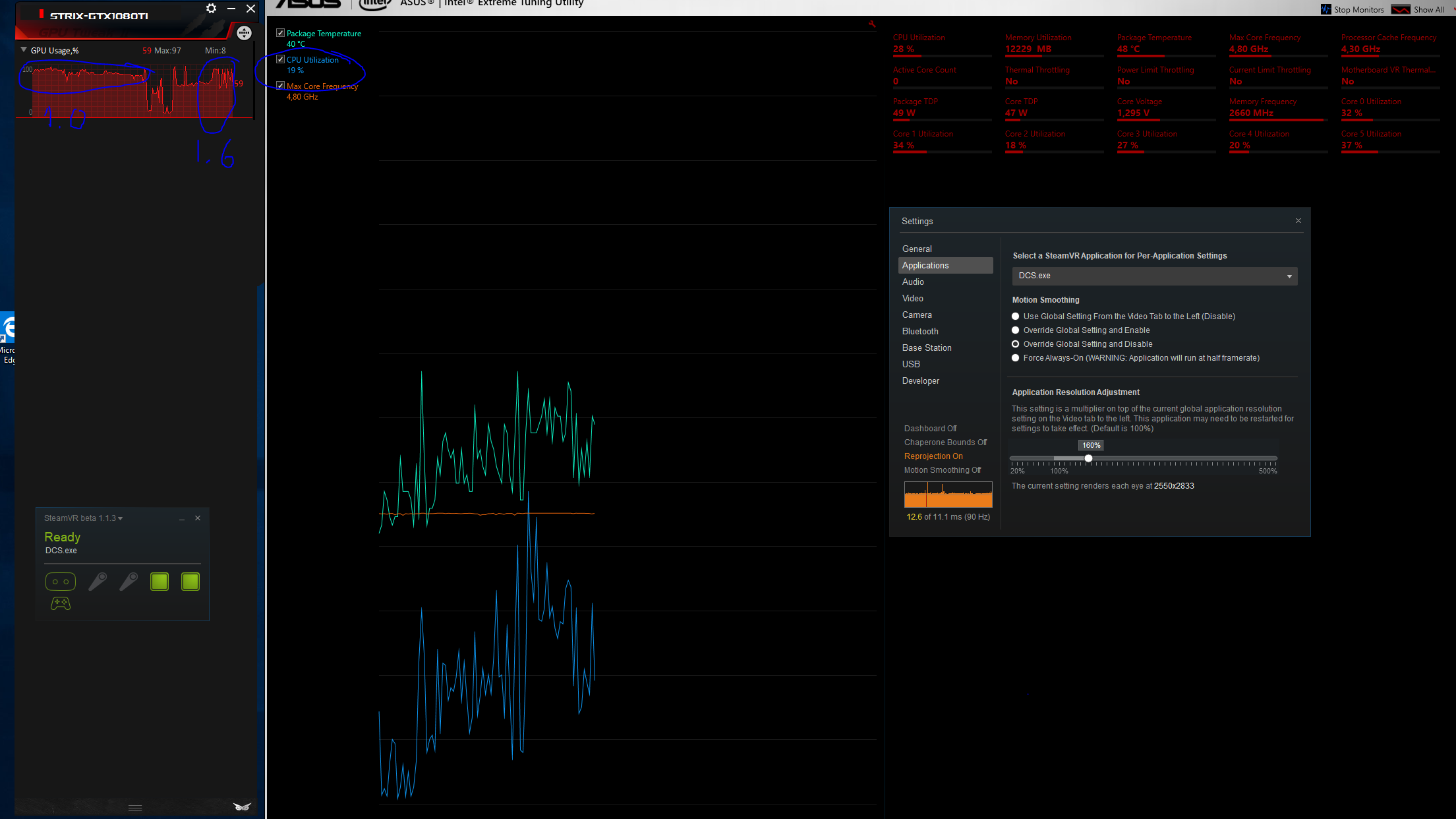Click the second green base station icon

coord(190,582)
